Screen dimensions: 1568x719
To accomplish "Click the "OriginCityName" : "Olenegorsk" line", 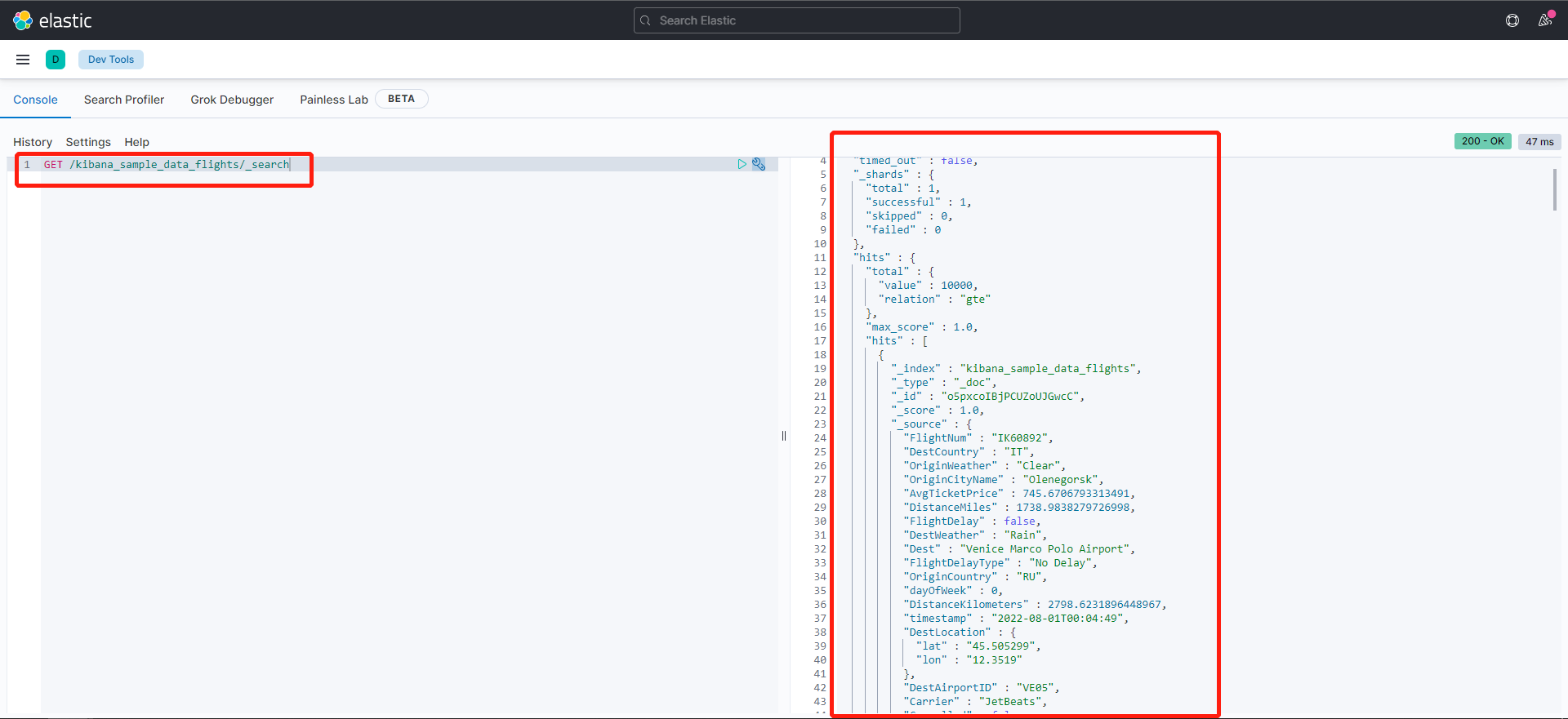I will pyautogui.click(x=1004, y=480).
